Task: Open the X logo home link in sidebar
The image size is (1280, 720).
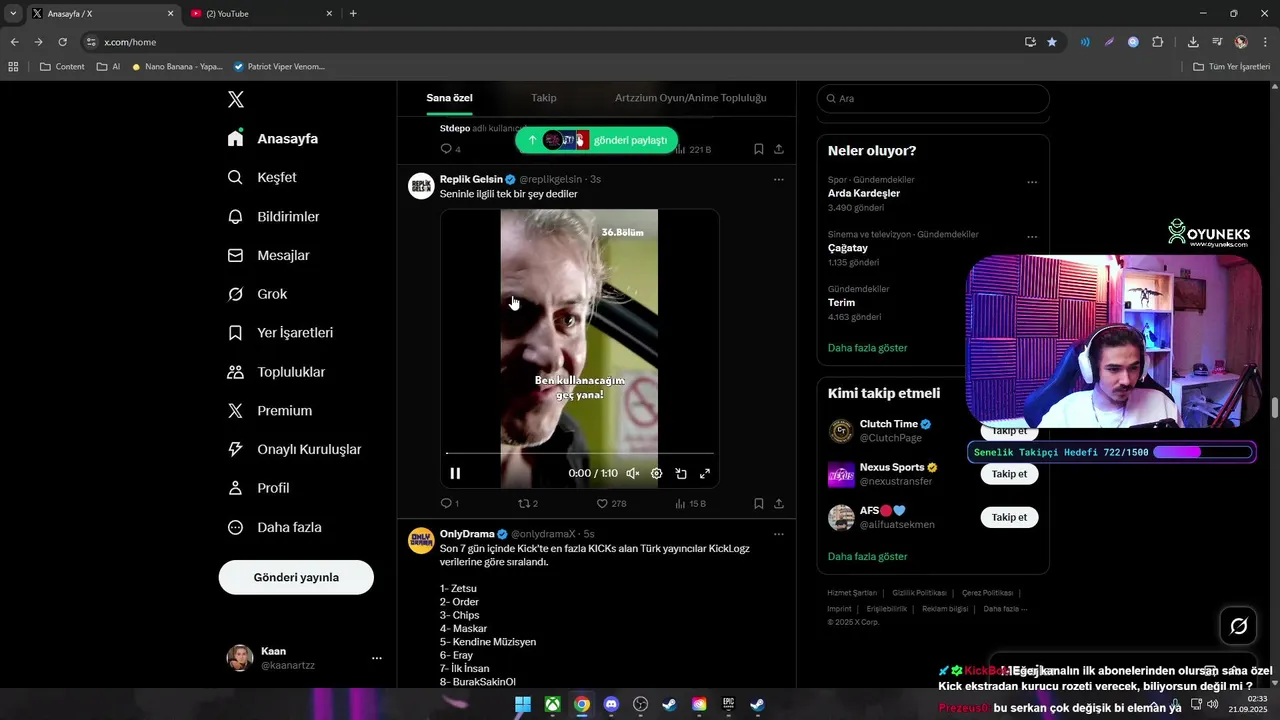Action: click(236, 99)
